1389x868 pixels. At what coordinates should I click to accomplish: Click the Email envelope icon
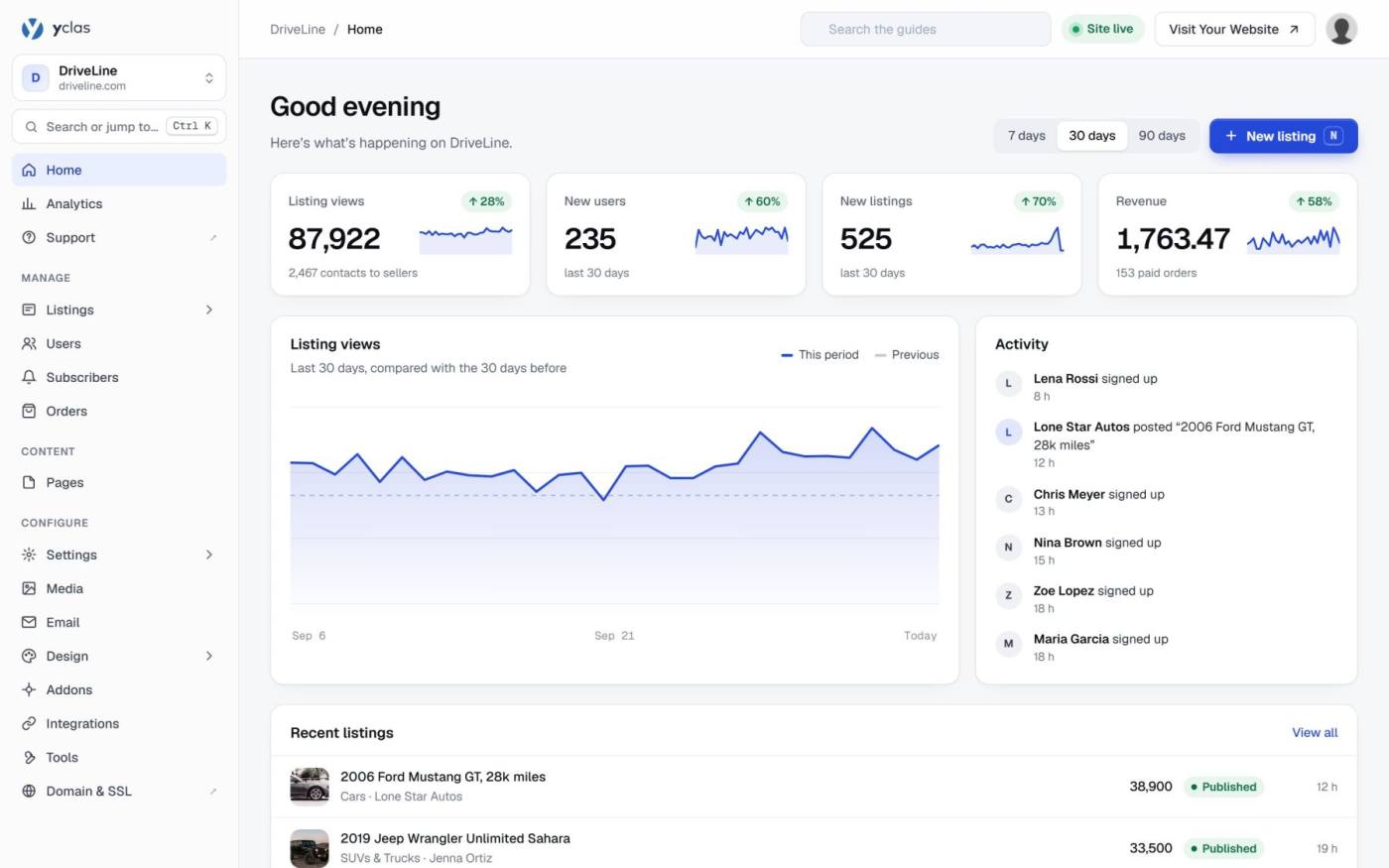pos(29,622)
